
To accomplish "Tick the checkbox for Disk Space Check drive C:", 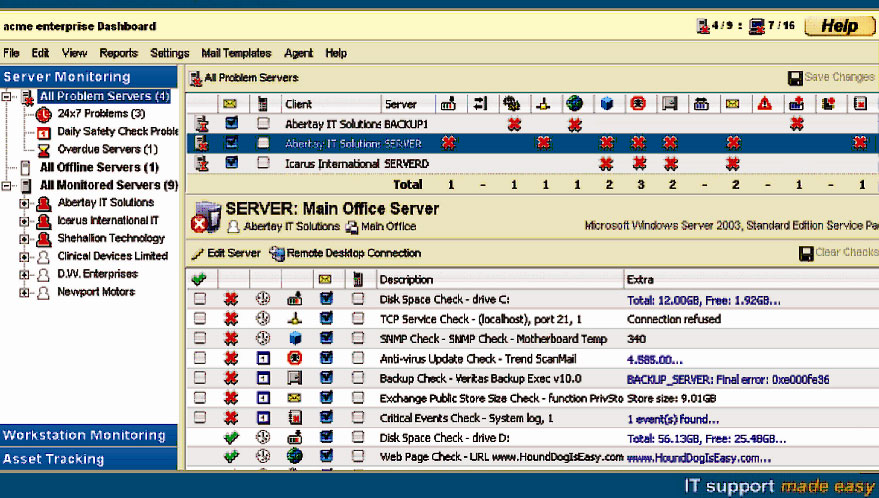I will [x=200, y=299].
